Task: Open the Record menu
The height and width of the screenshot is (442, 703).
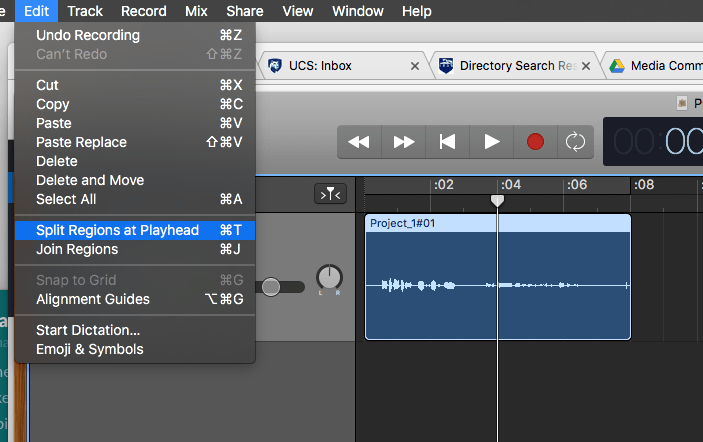Action: click(x=143, y=11)
